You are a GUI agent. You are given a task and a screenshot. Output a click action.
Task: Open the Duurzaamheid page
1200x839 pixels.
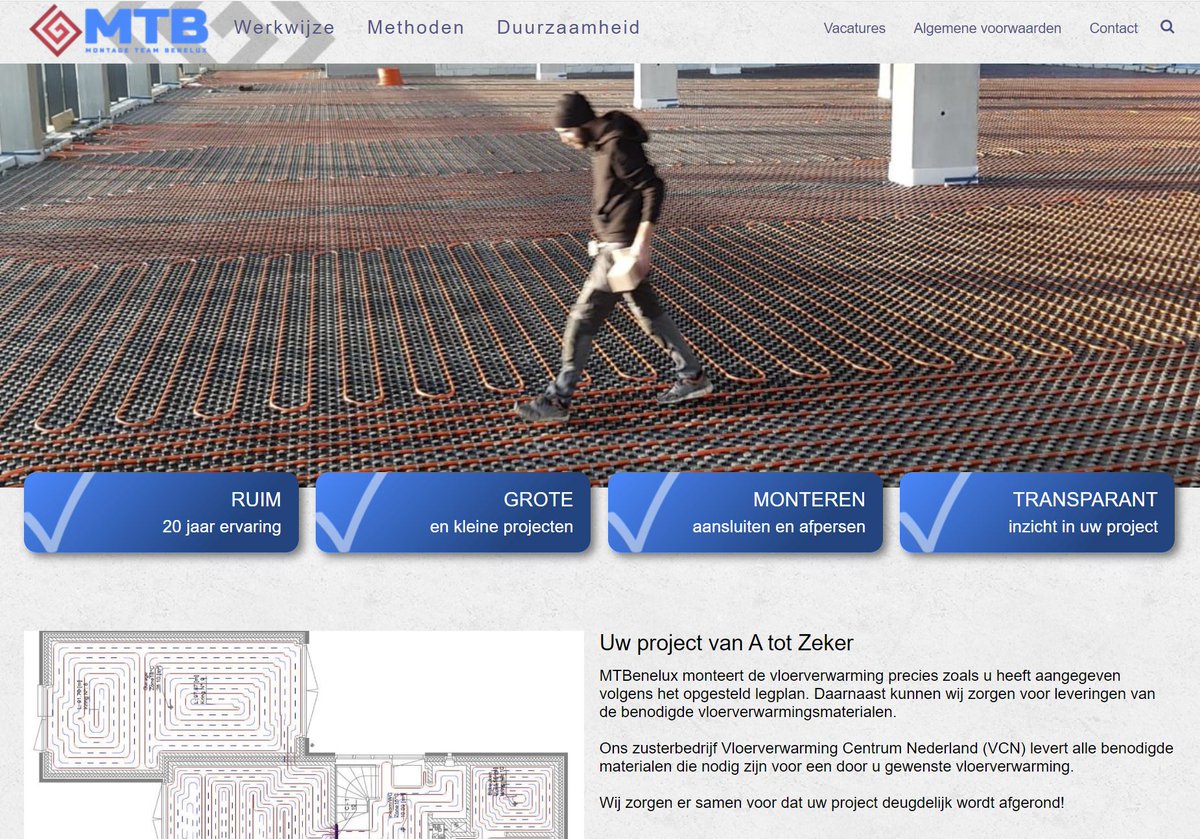click(567, 28)
